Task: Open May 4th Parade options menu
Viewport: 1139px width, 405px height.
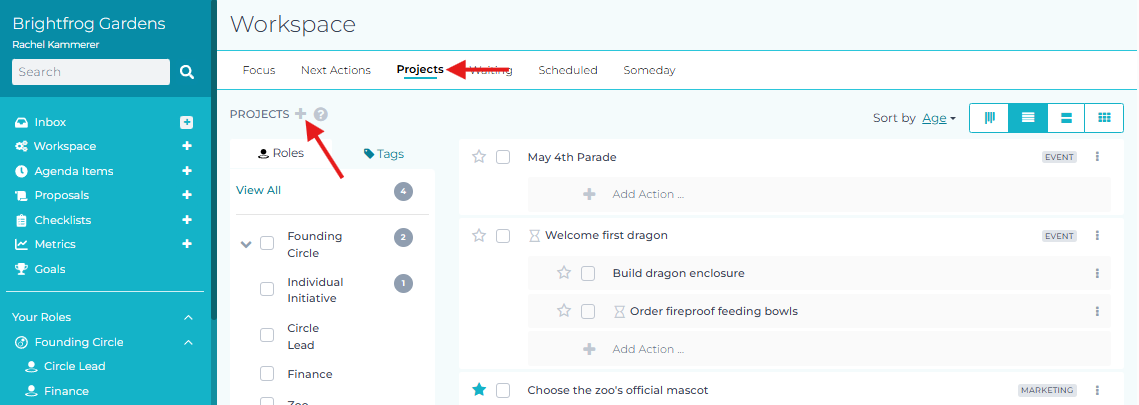Action: pyautogui.click(x=1097, y=157)
